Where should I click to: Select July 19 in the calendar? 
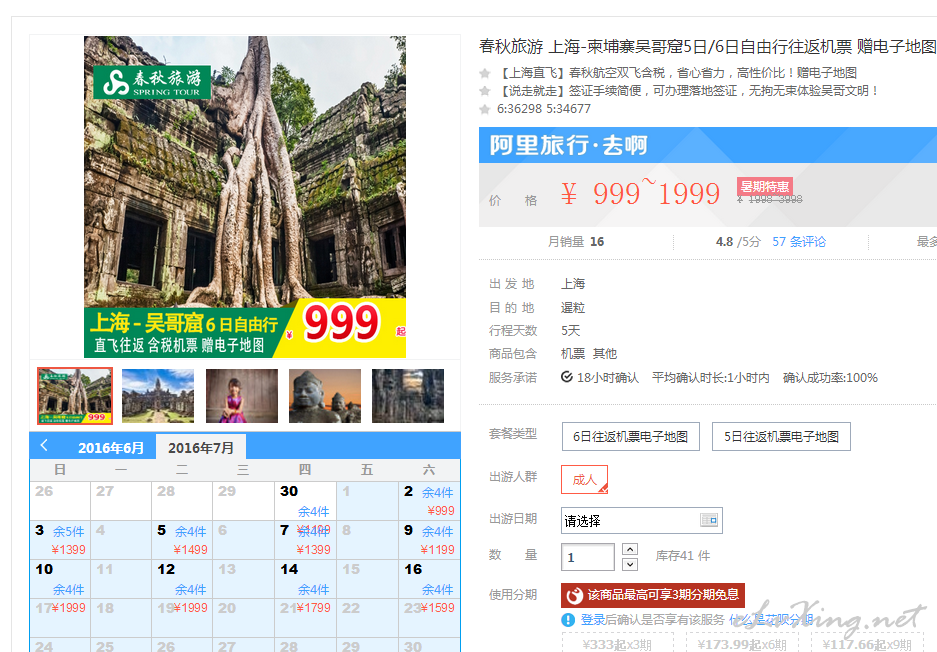[182, 617]
